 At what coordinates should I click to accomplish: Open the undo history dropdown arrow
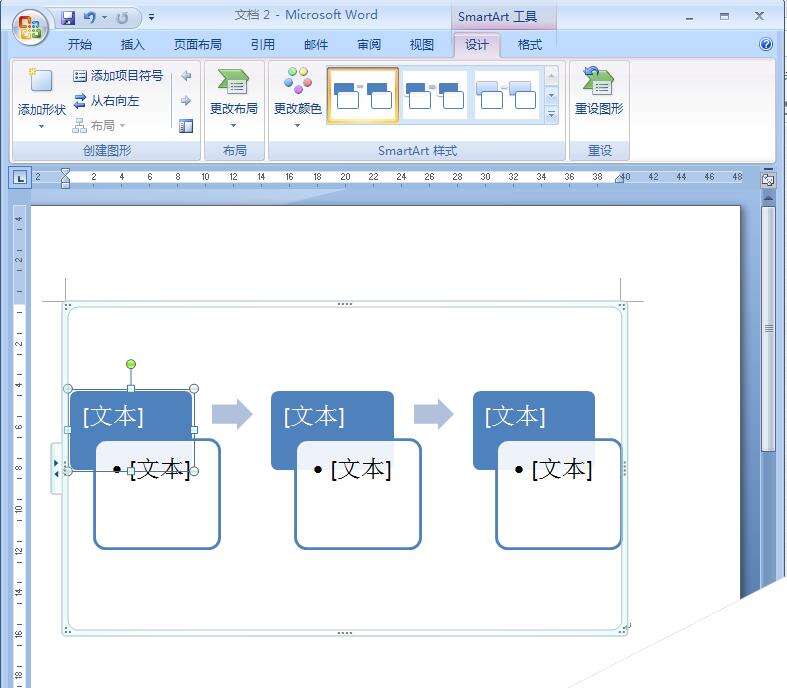(x=104, y=18)
